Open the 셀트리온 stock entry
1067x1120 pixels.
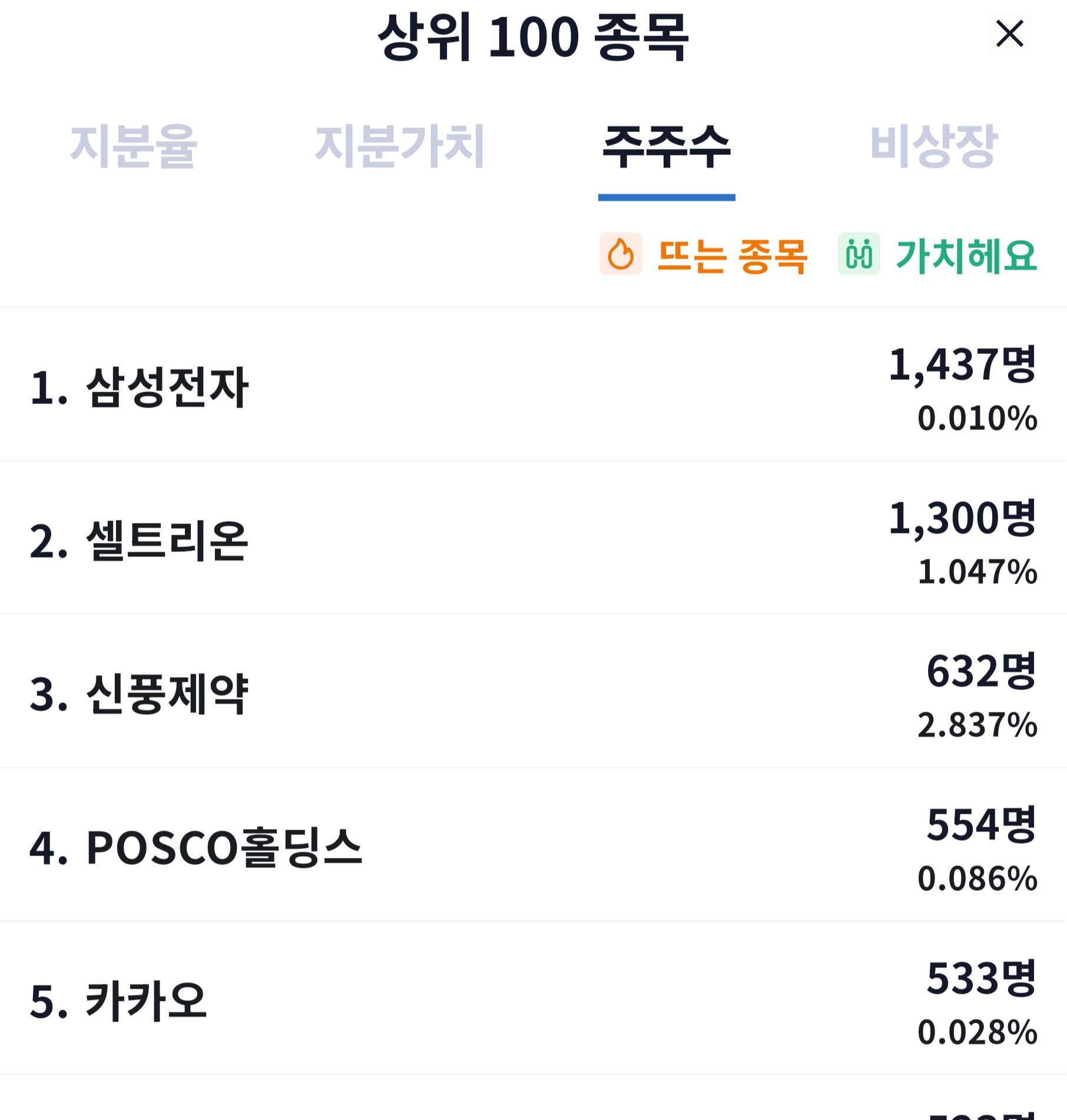pyautogui.click(x=533, y=538)
